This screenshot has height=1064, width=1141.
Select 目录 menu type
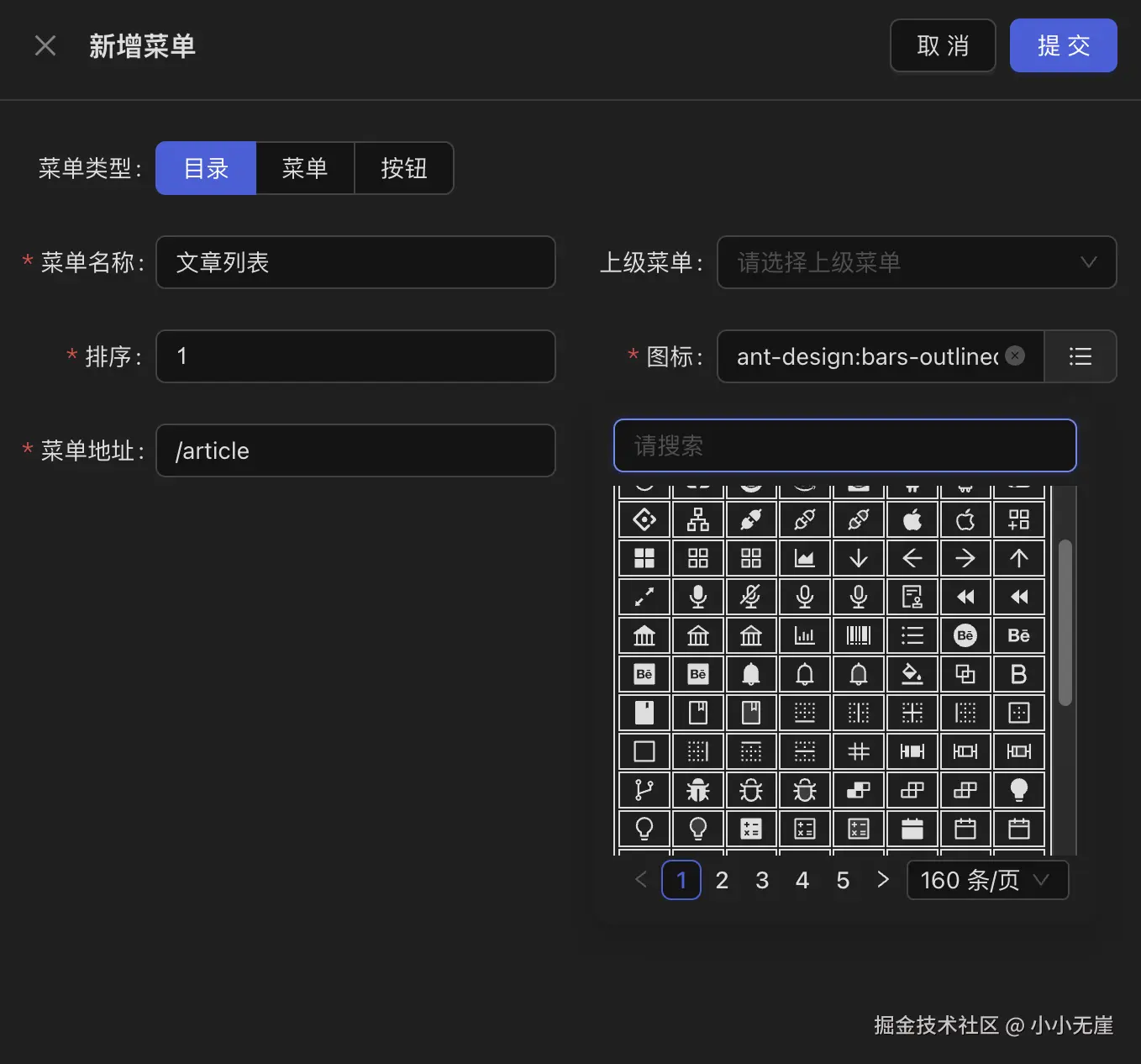(206, 168)
